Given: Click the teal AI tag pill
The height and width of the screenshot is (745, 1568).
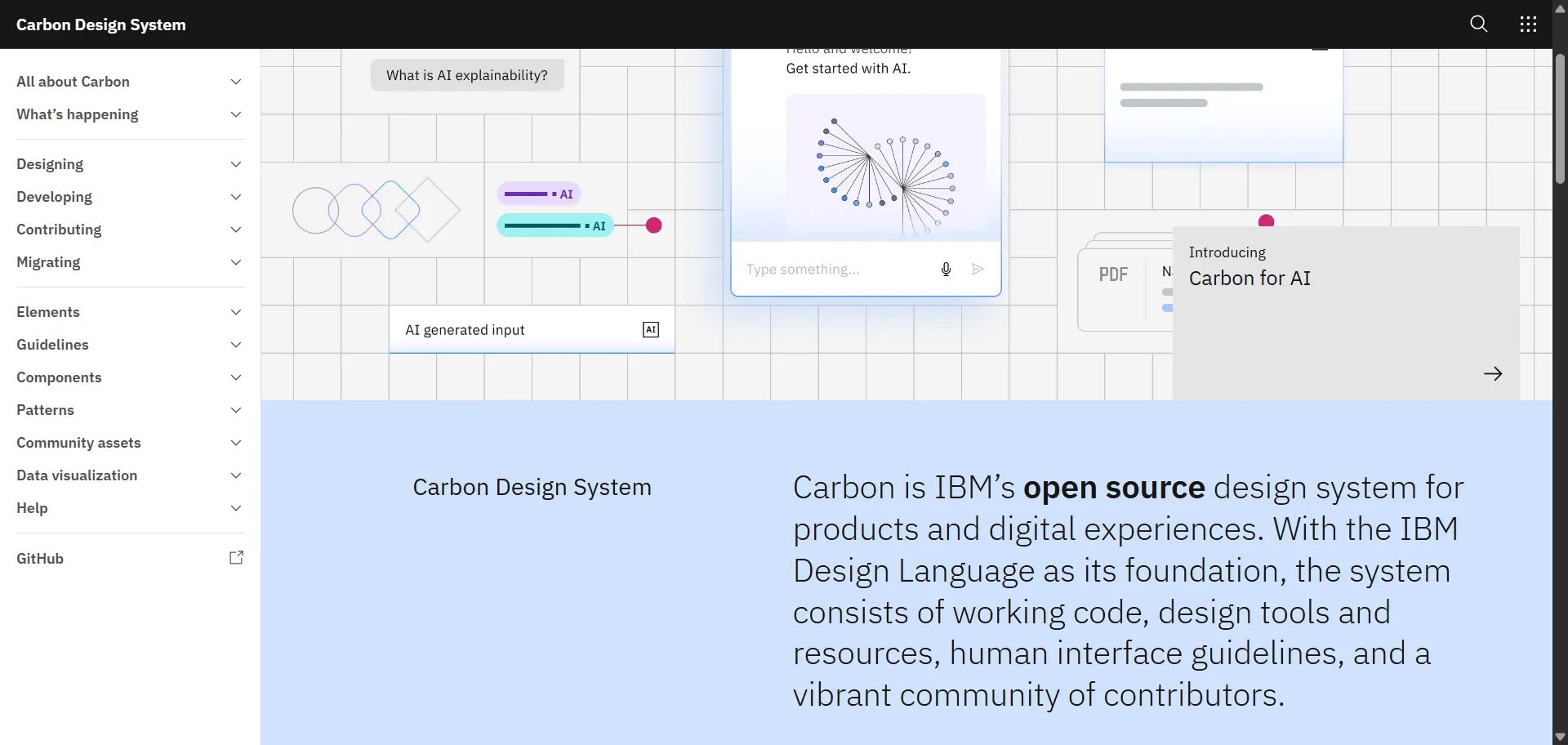Looking at the screenshot, I should [x=555, y=225].
